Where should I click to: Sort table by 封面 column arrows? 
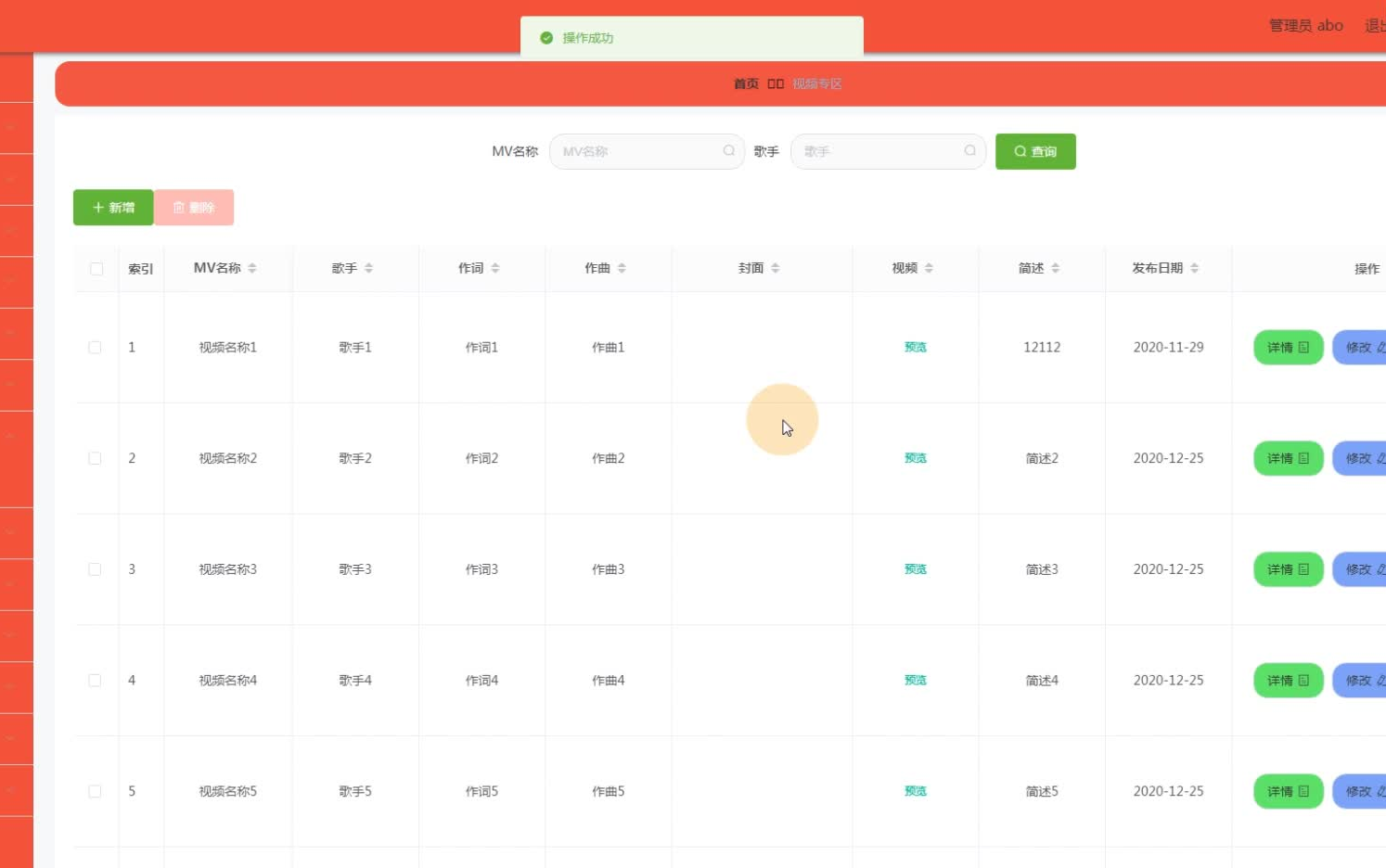coord(776,268)
